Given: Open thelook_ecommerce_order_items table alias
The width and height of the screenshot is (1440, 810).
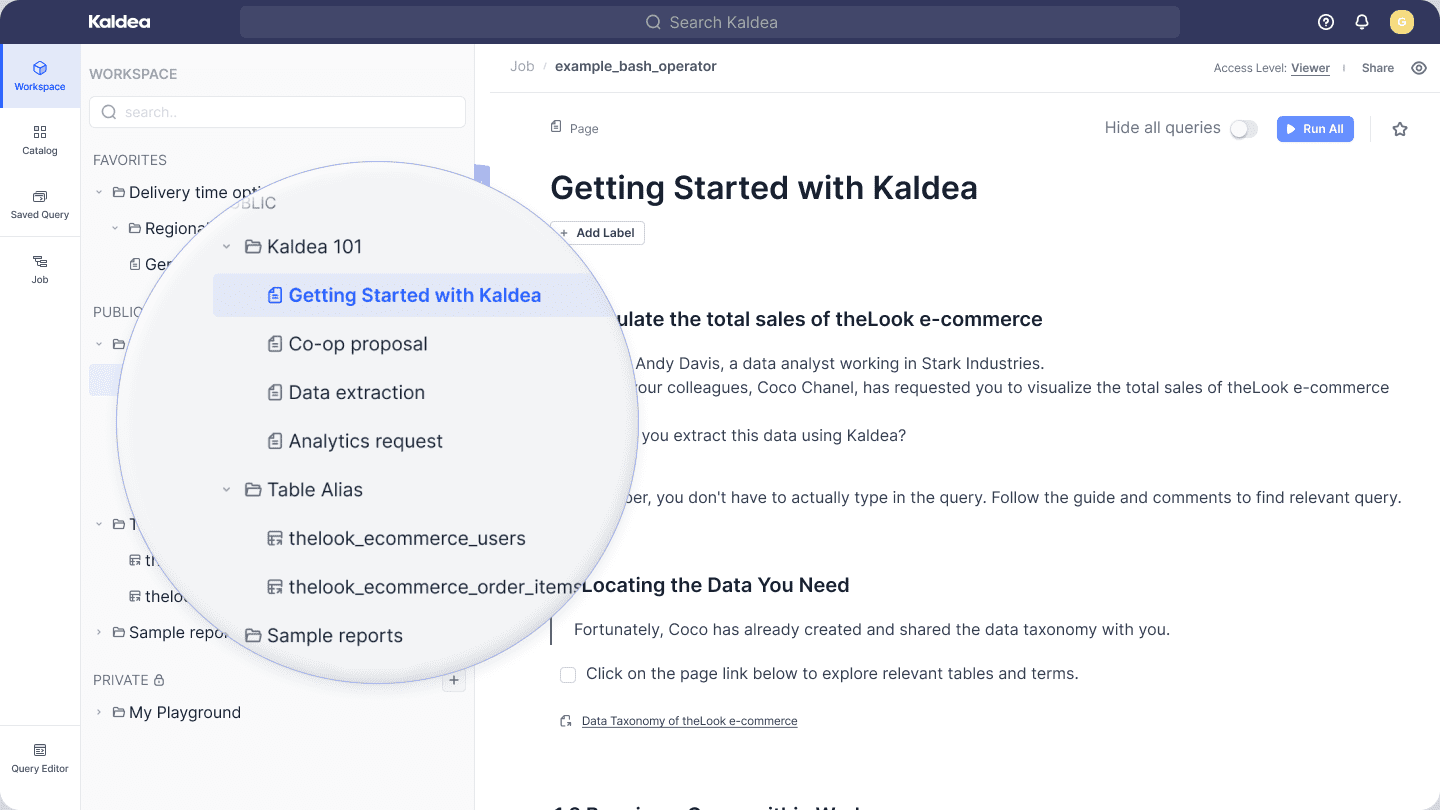Looking at the screenshot, I should pos(425,587).
